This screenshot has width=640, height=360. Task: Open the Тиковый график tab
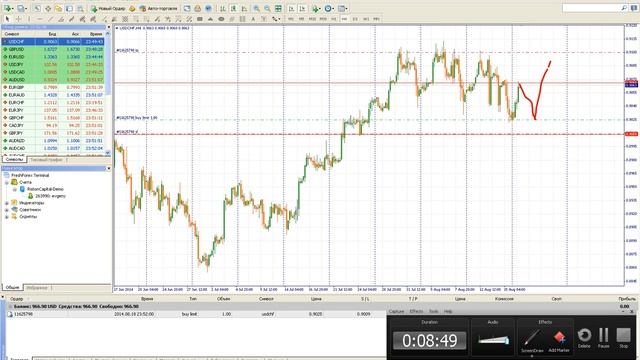point(47,160)
